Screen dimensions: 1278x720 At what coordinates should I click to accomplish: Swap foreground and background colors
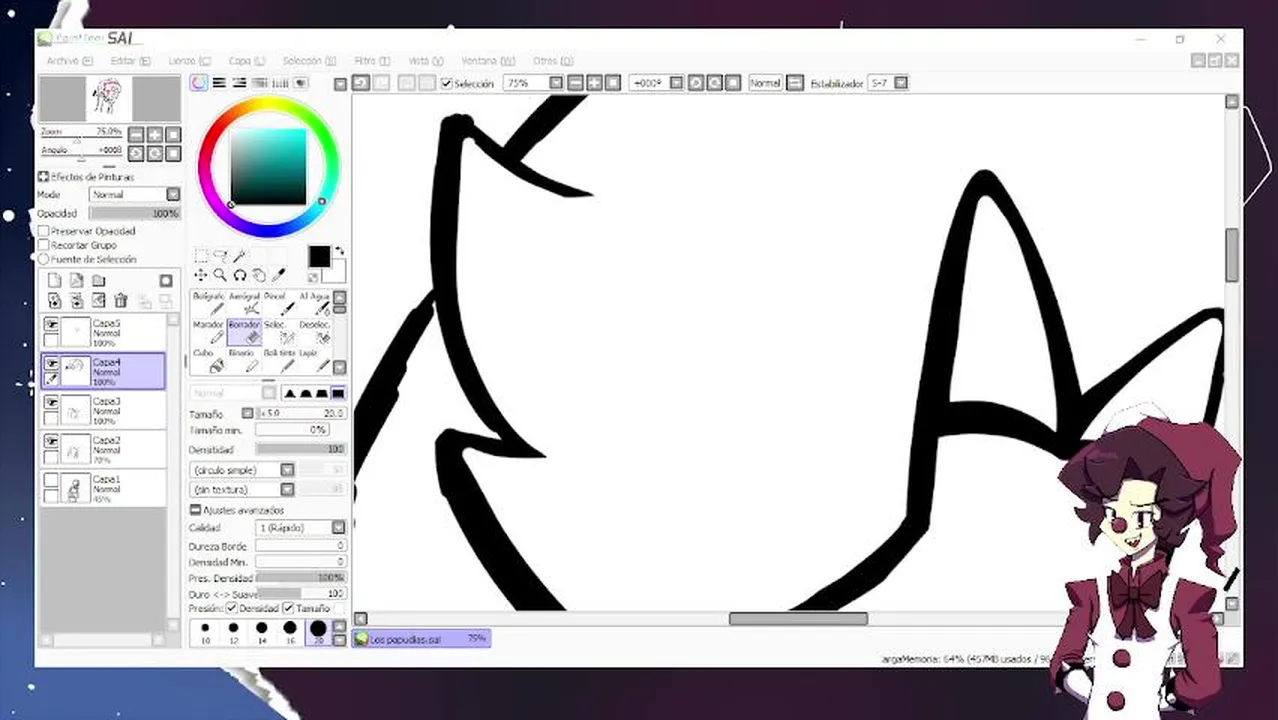click(339, 252)
